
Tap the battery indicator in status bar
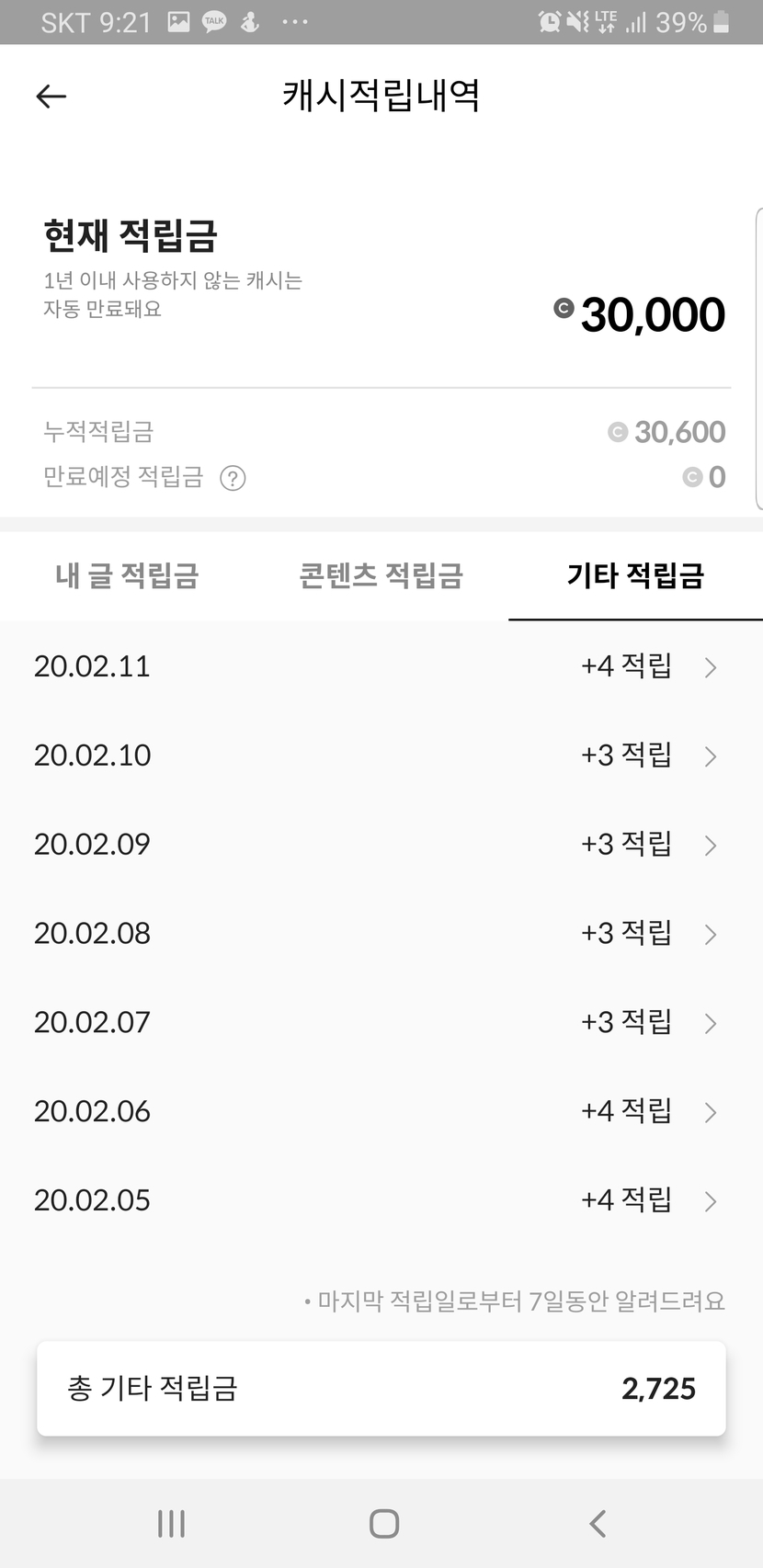[x=722, y=22]
